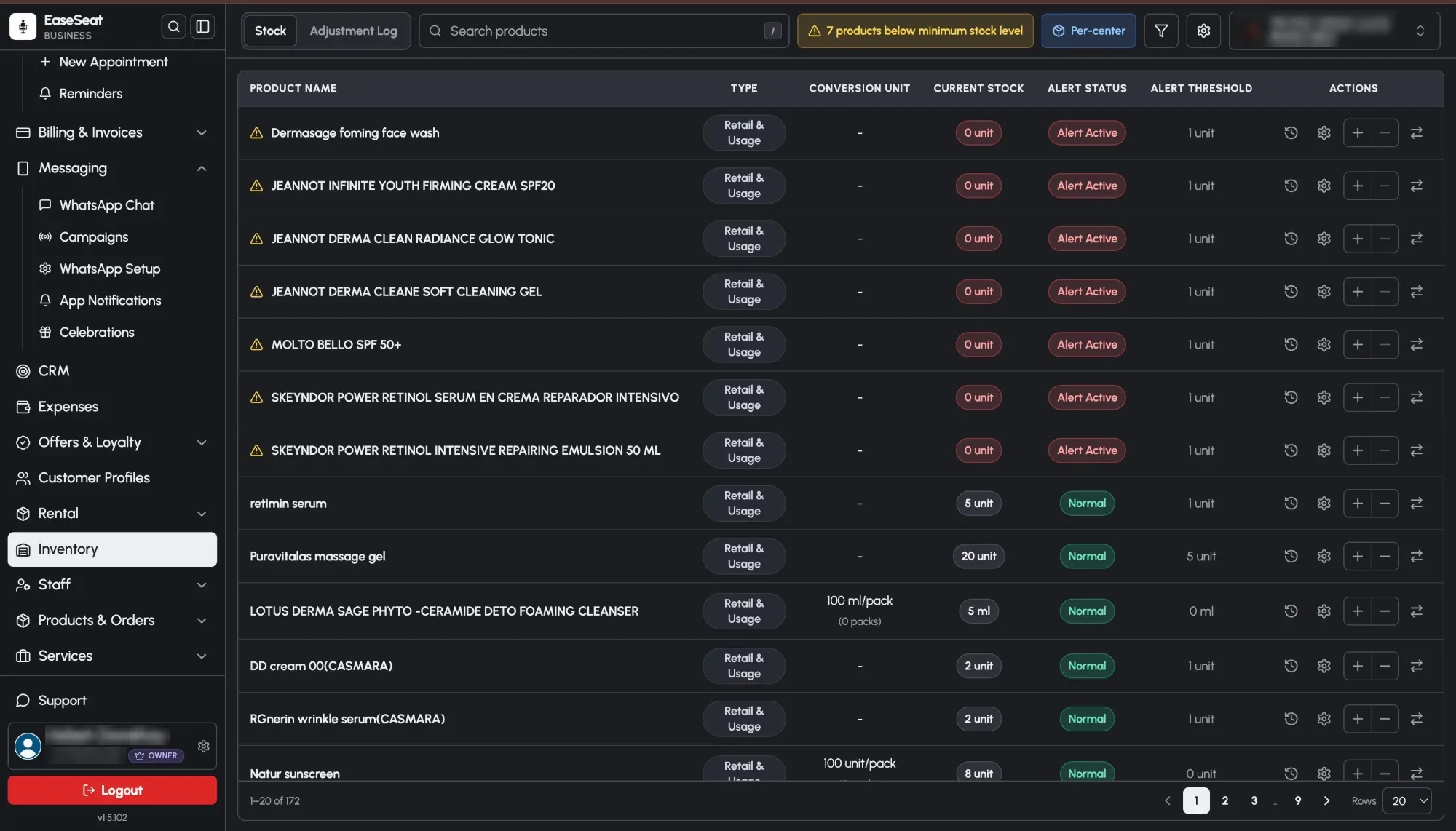Open WhatsApp Chat in the sidebar
Image resolution: width=1456 pixels, height=831 pixels.
coord(107,205)
